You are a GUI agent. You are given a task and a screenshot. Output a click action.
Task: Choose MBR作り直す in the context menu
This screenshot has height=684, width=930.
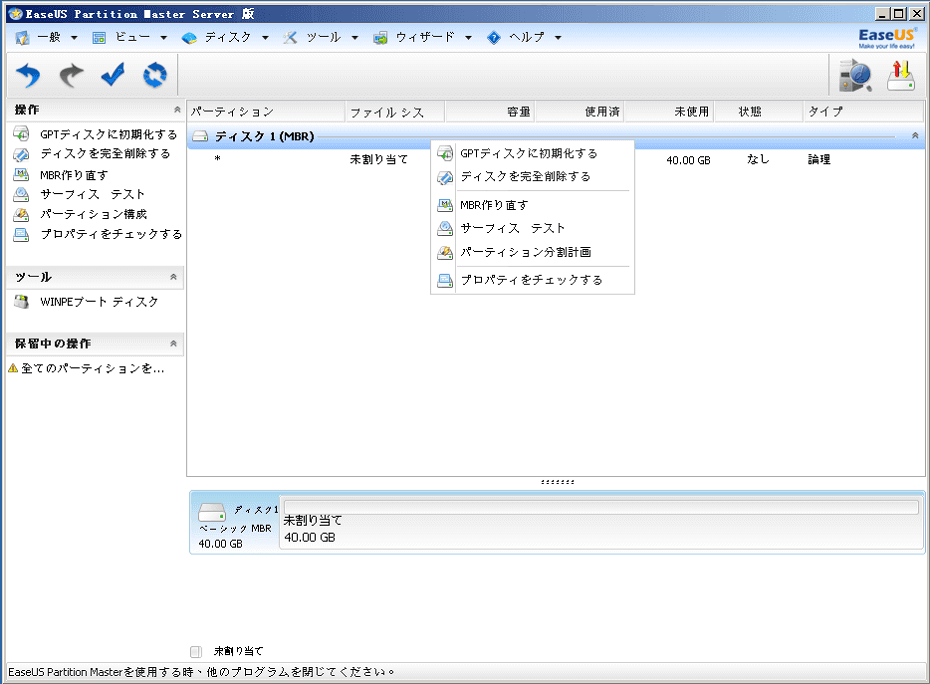pyautogui.click(x=494, y=205)
